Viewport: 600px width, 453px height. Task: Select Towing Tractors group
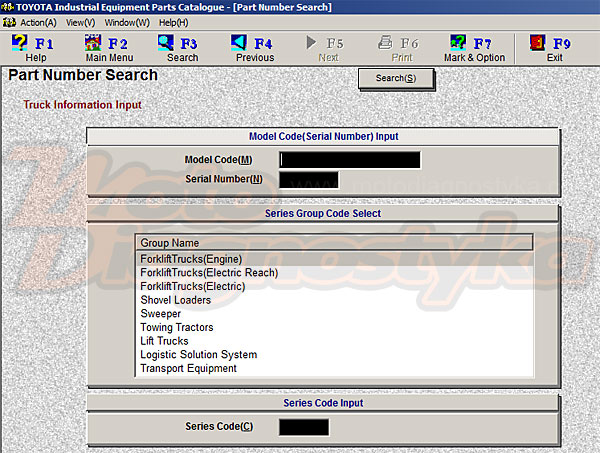coord(334,328)
